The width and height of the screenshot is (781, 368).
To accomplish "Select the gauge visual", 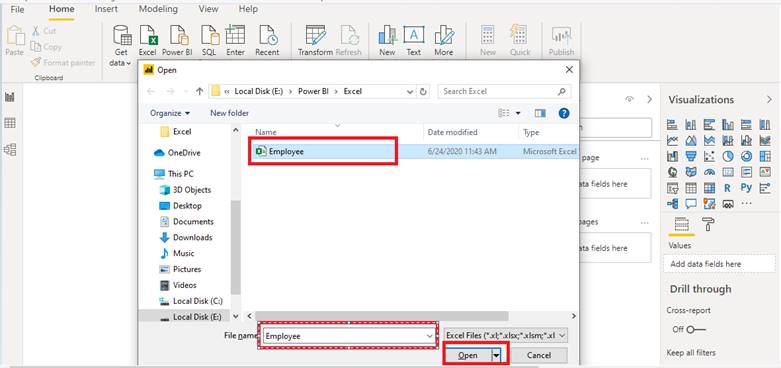I will (709, 172).
